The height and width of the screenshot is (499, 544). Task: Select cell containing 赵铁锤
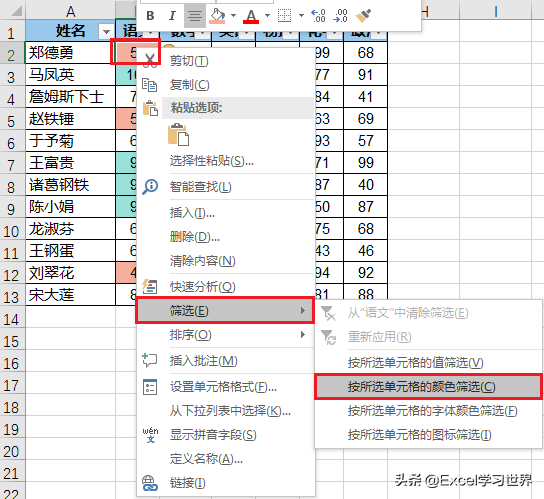(x=70, y=119)
